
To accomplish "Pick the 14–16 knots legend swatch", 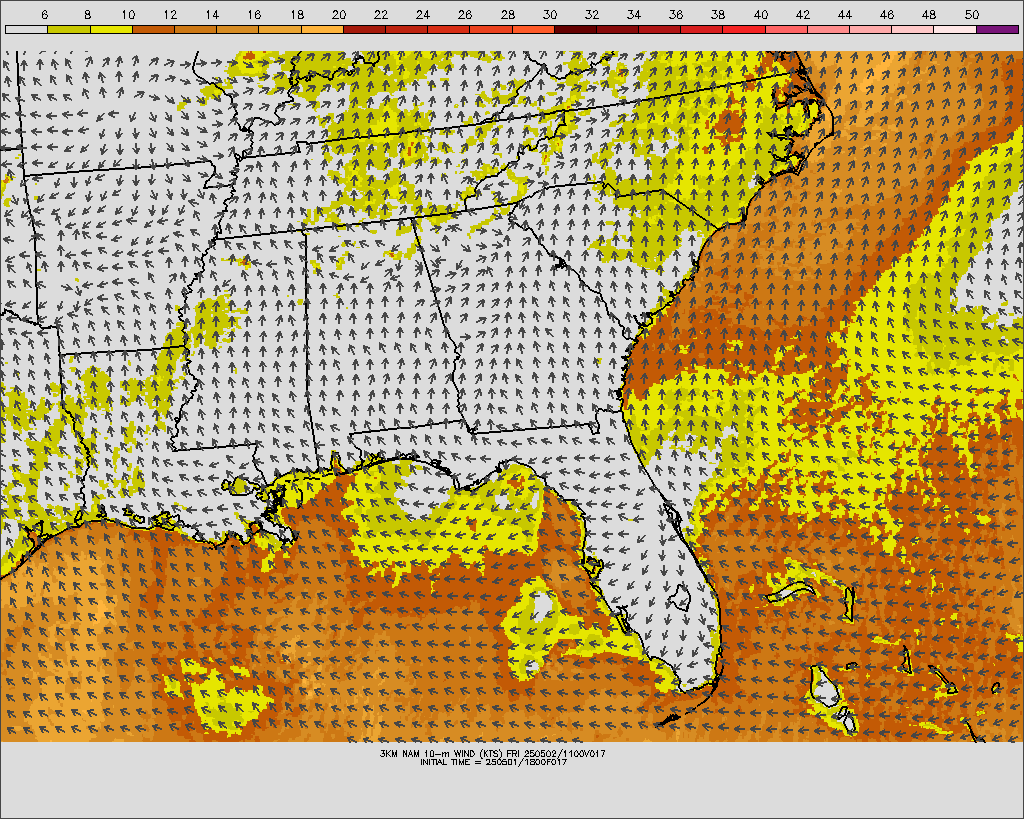I will tap(238, 29).
